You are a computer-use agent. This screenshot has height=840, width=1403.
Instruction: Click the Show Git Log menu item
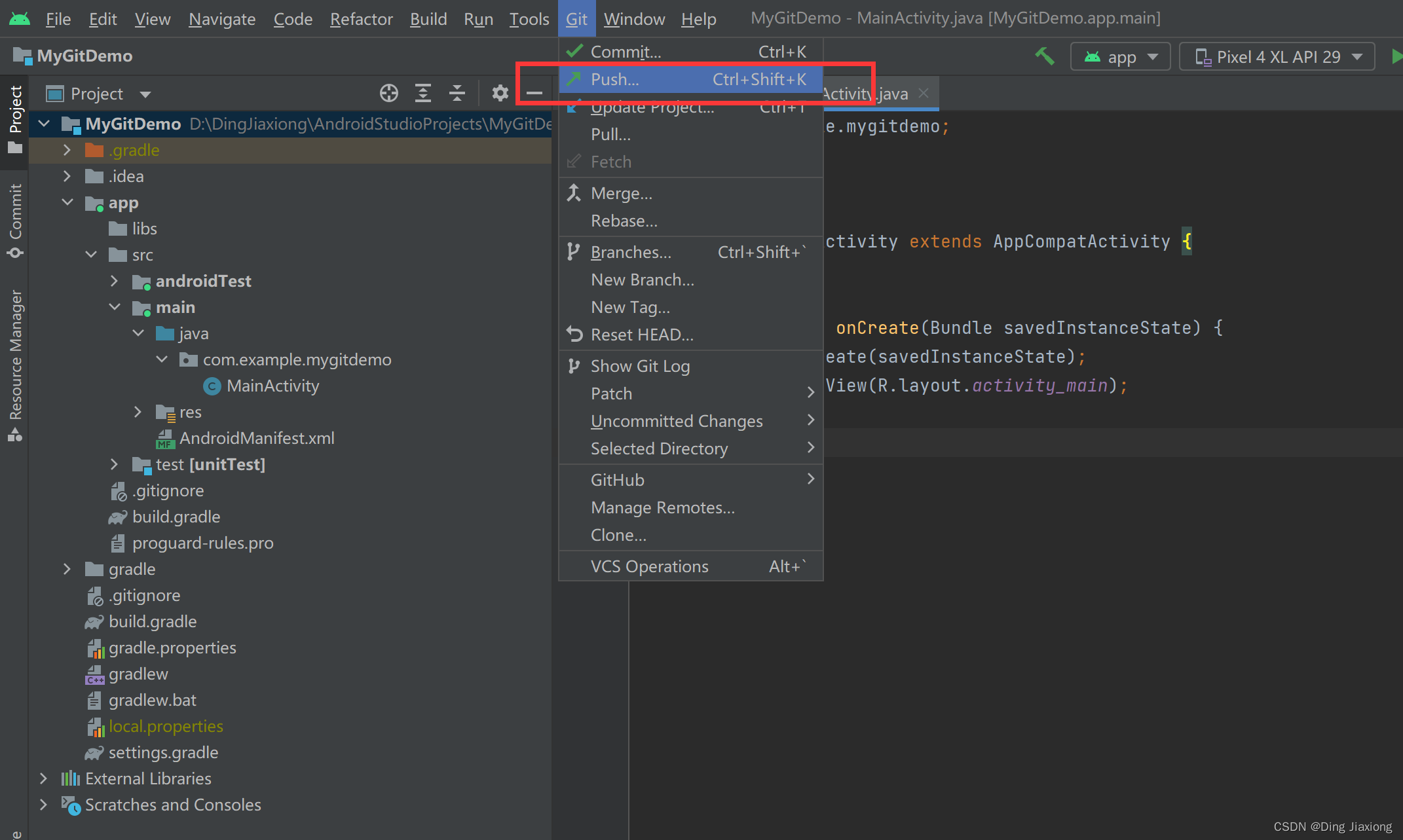pyautogui.click(x=640, y=365)
